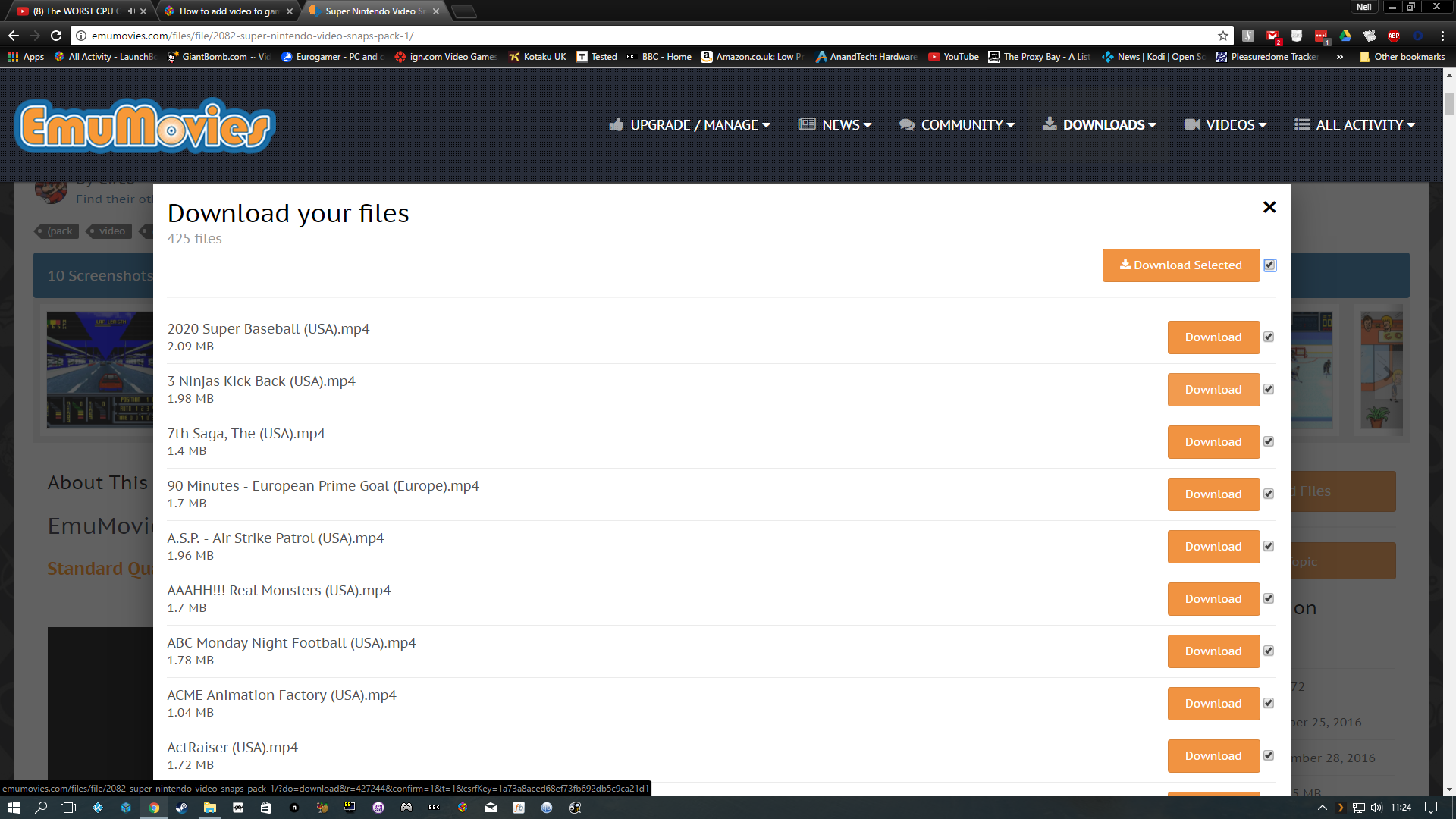Click Download Selected button
The height and width of the screenshot is (819, 1456).
tap(1181, 265)
